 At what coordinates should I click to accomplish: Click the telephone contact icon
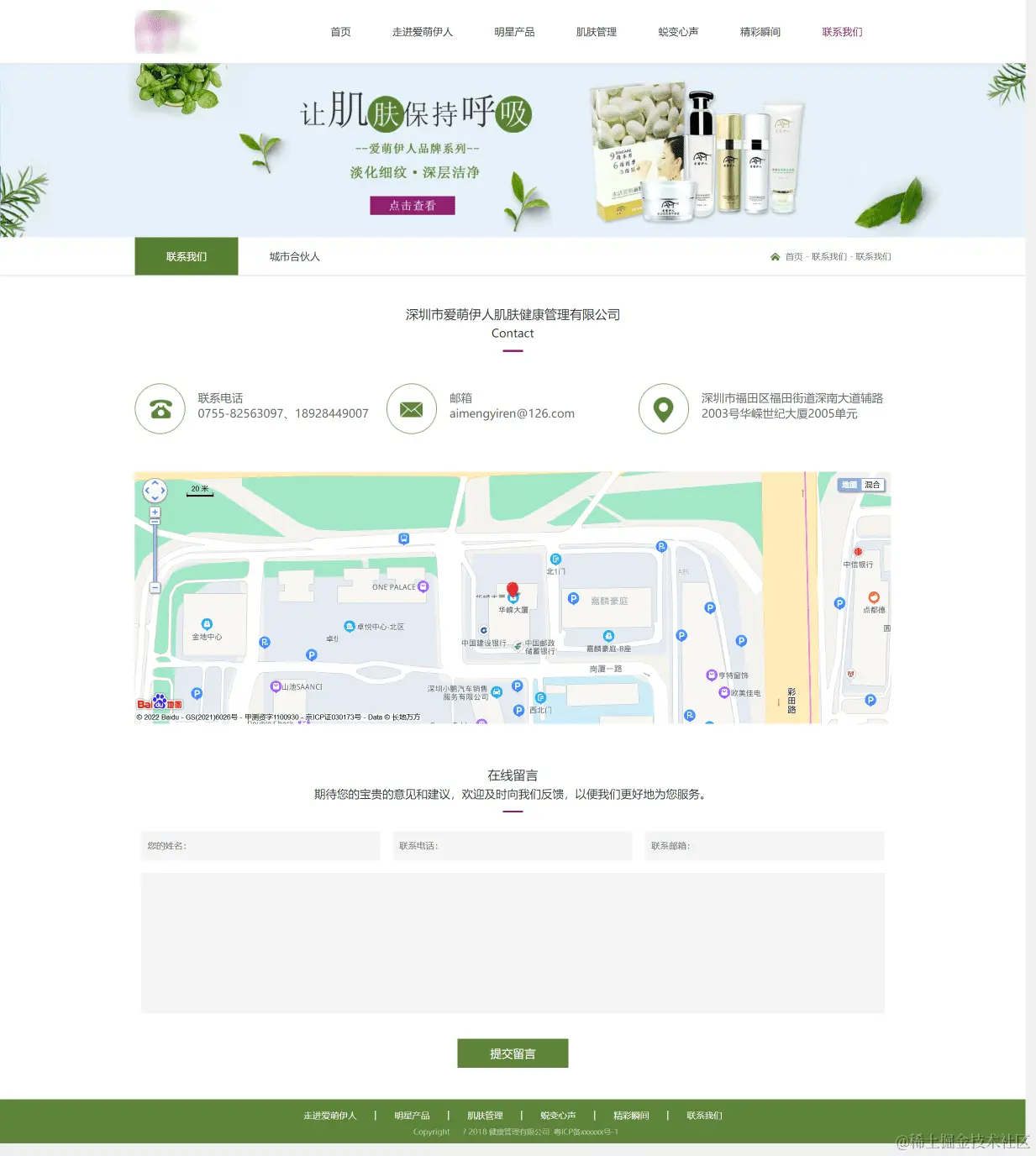tap(160, 409)
